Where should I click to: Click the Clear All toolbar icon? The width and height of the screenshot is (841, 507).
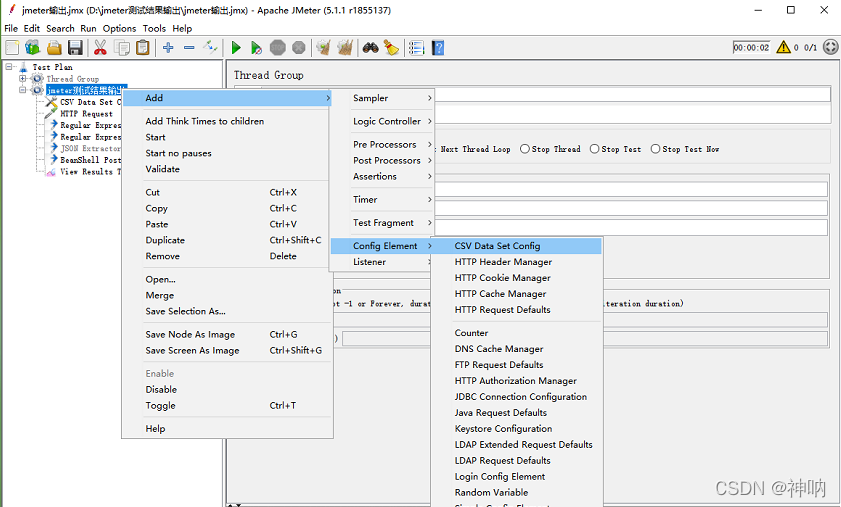pyautogui.click(x=345, y=48)
